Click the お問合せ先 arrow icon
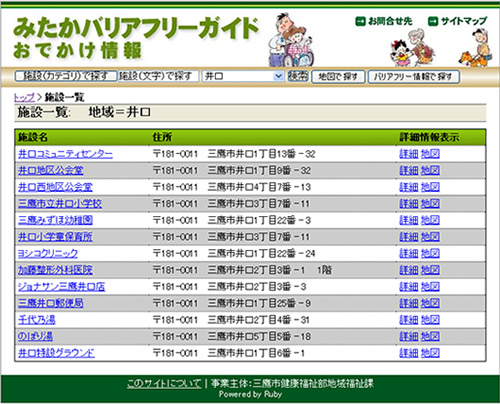Viewport: 500px width, 404px height. coord(360,21)
